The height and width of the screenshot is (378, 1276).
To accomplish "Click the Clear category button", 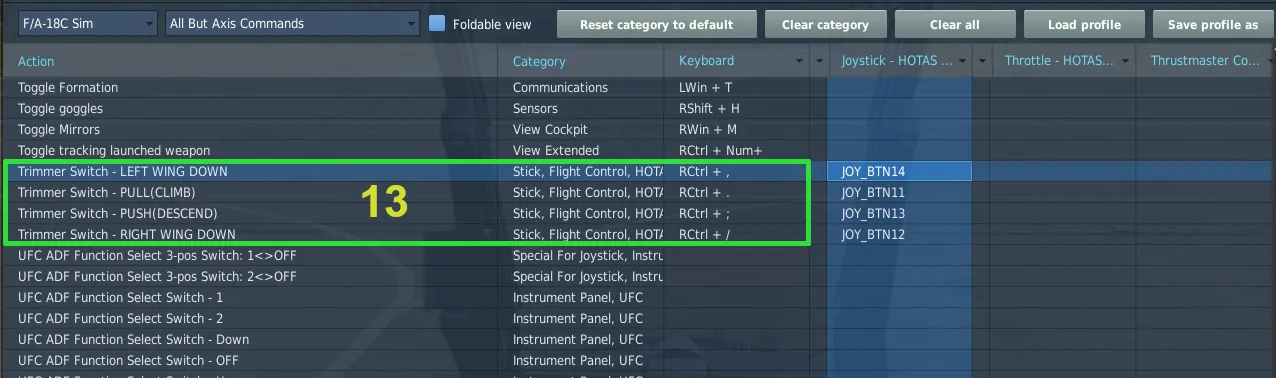I will [825, 24].
